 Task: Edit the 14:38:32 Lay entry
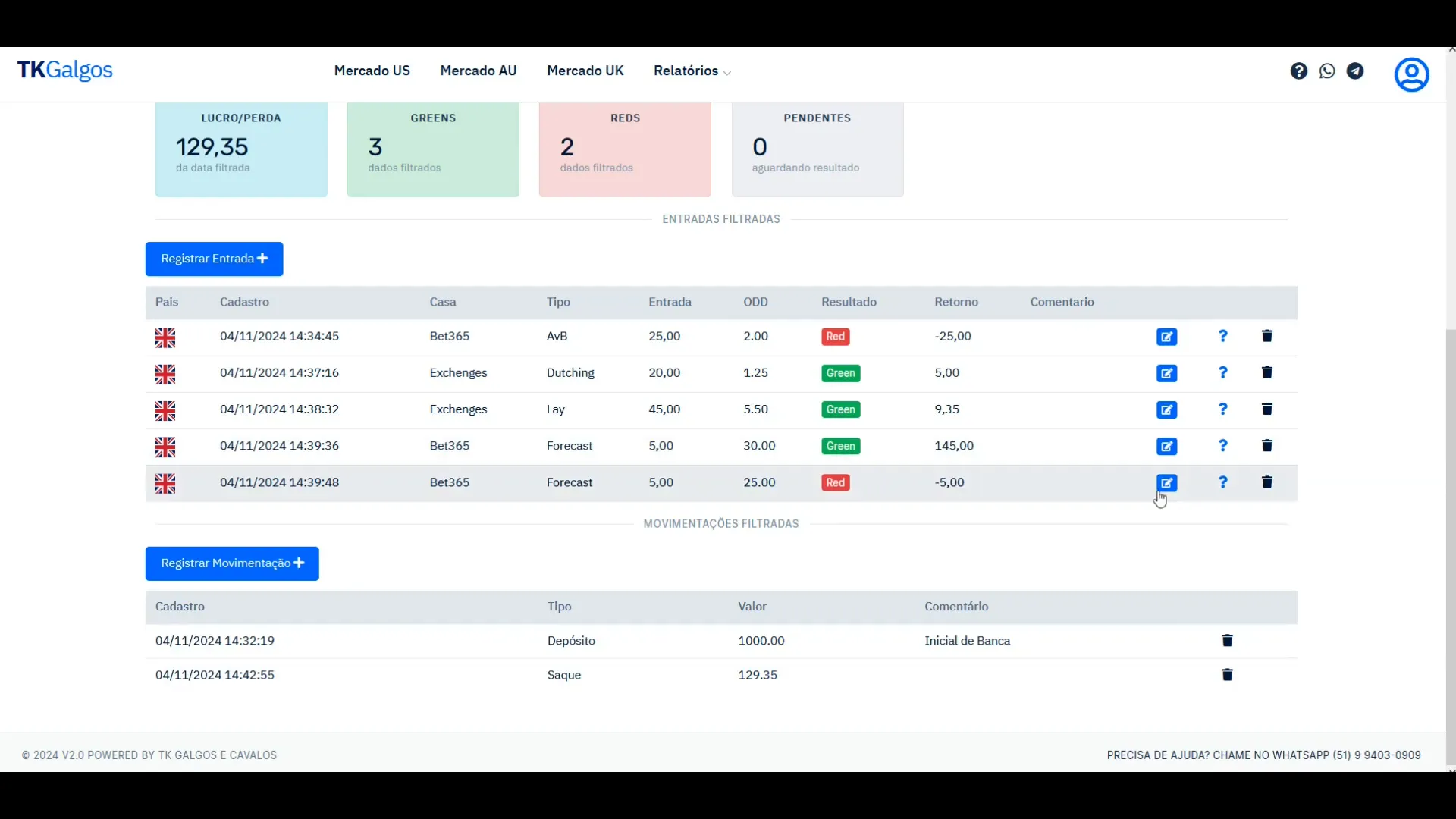1166,409
